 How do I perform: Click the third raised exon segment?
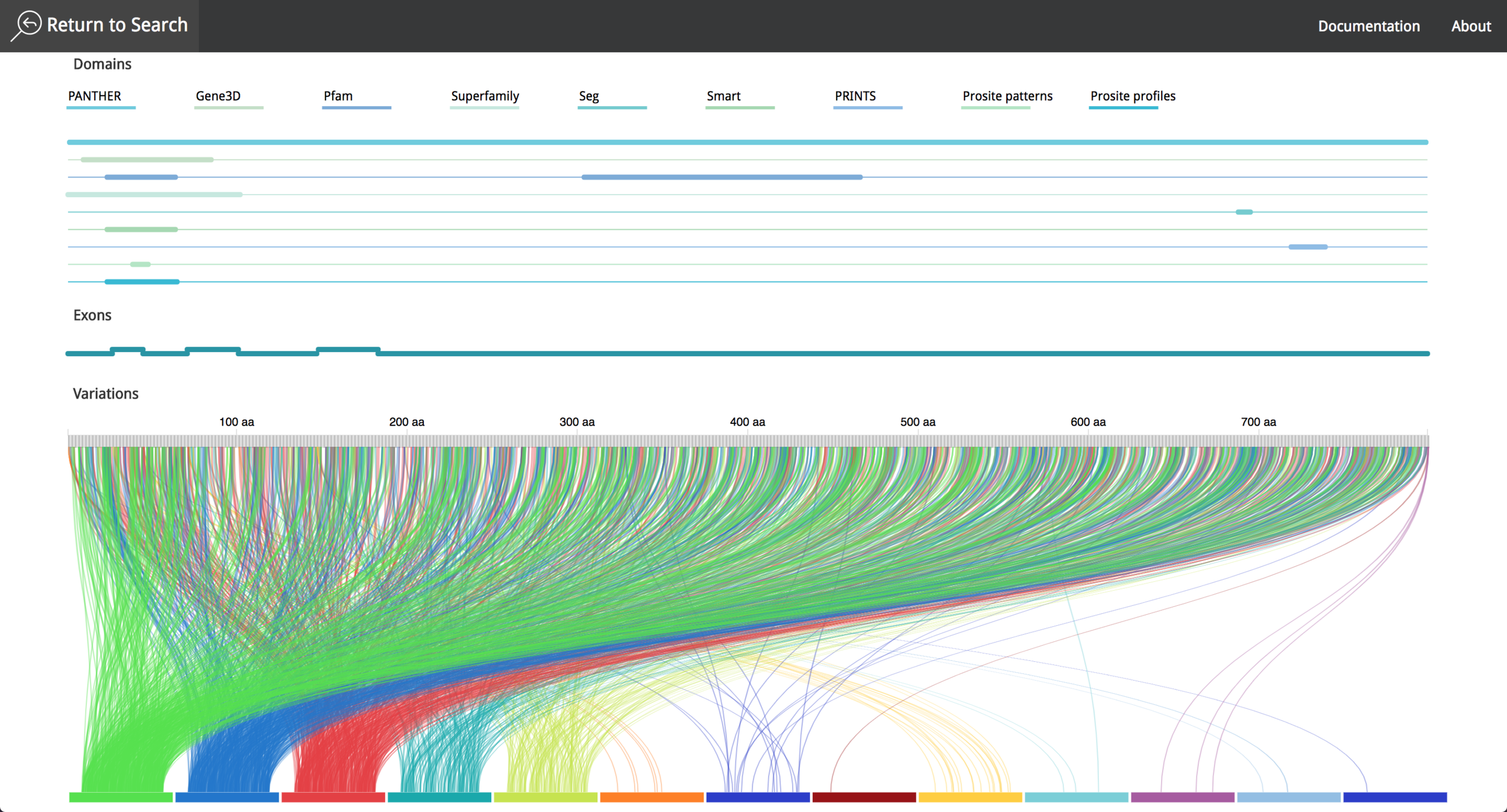click(x=348, y=350)
